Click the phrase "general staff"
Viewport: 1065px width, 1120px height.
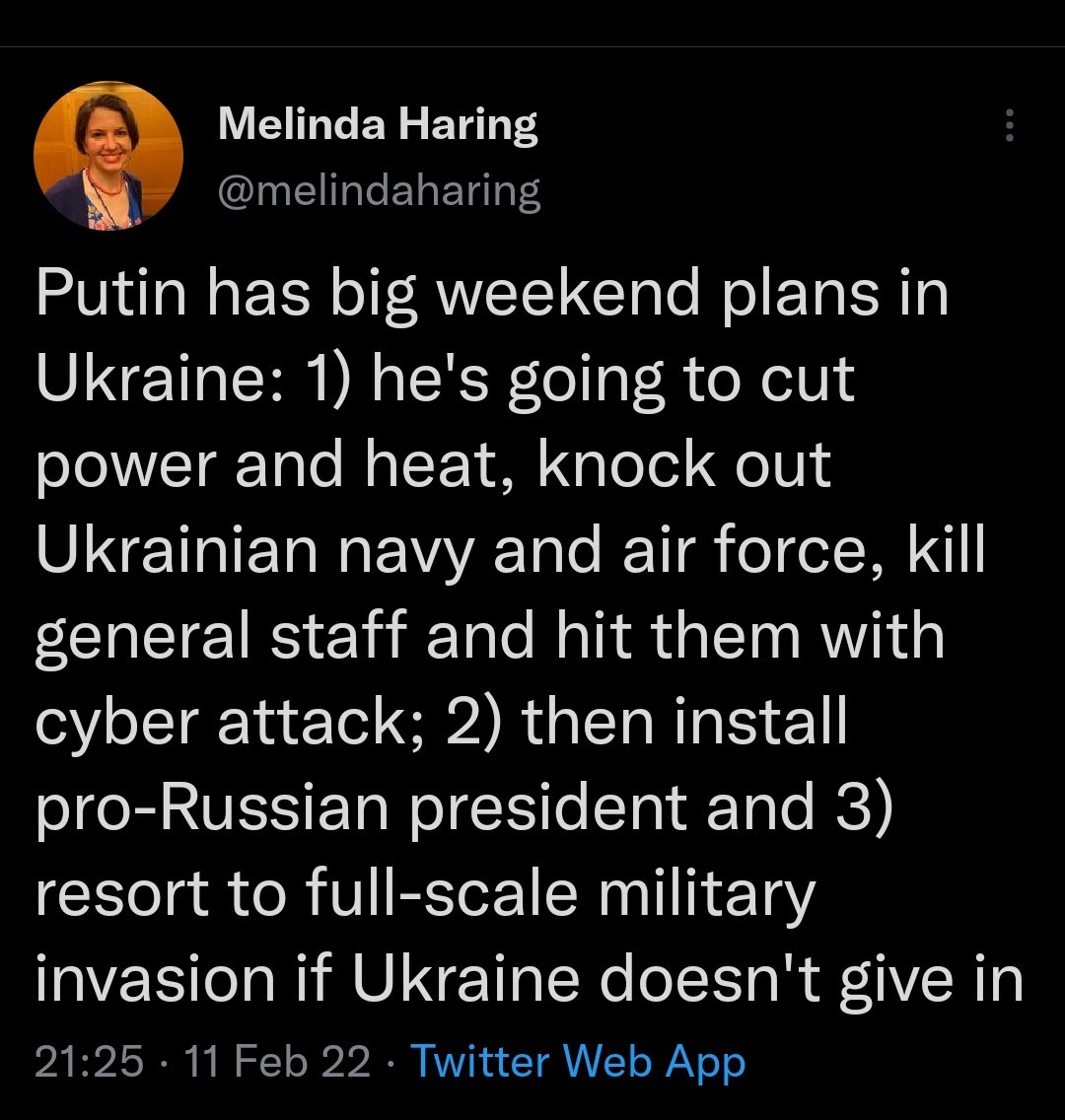(x=221, y=636)
